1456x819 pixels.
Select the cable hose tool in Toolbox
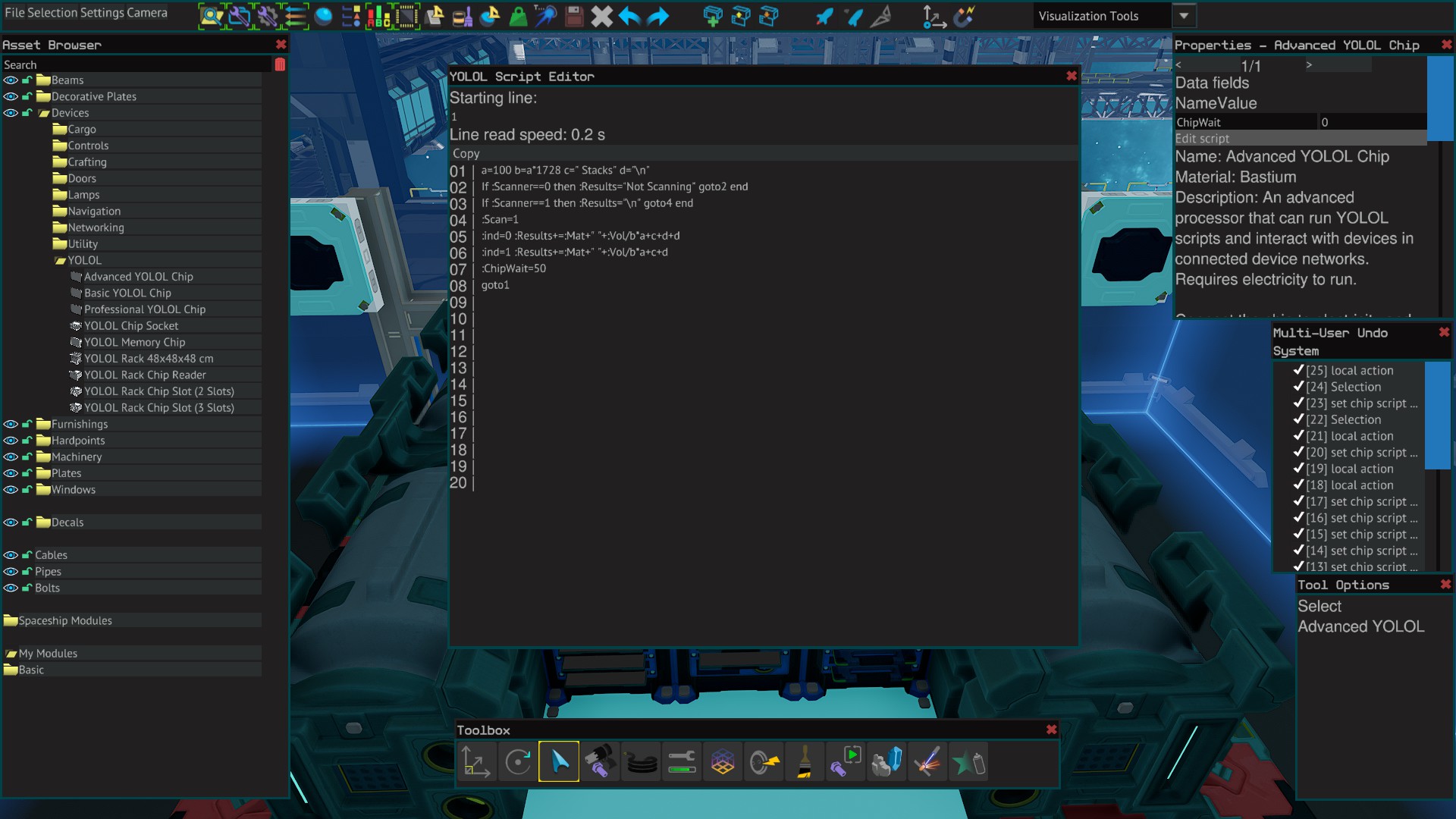[642, 762]
